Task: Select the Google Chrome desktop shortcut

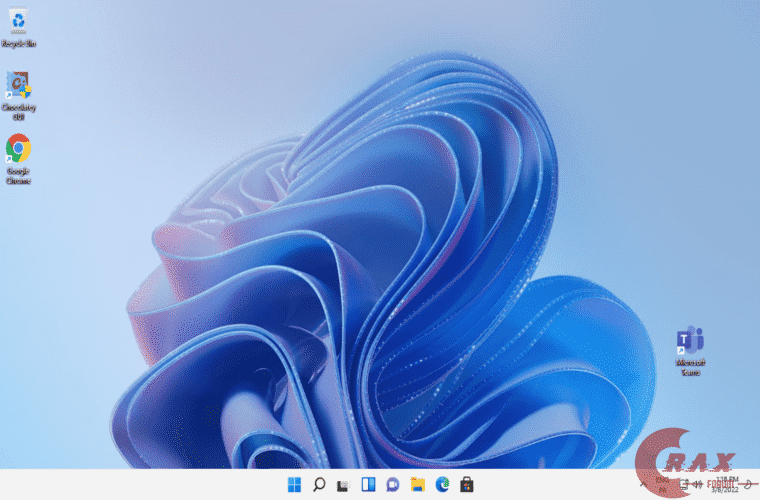Action: [x=18, y=158]
